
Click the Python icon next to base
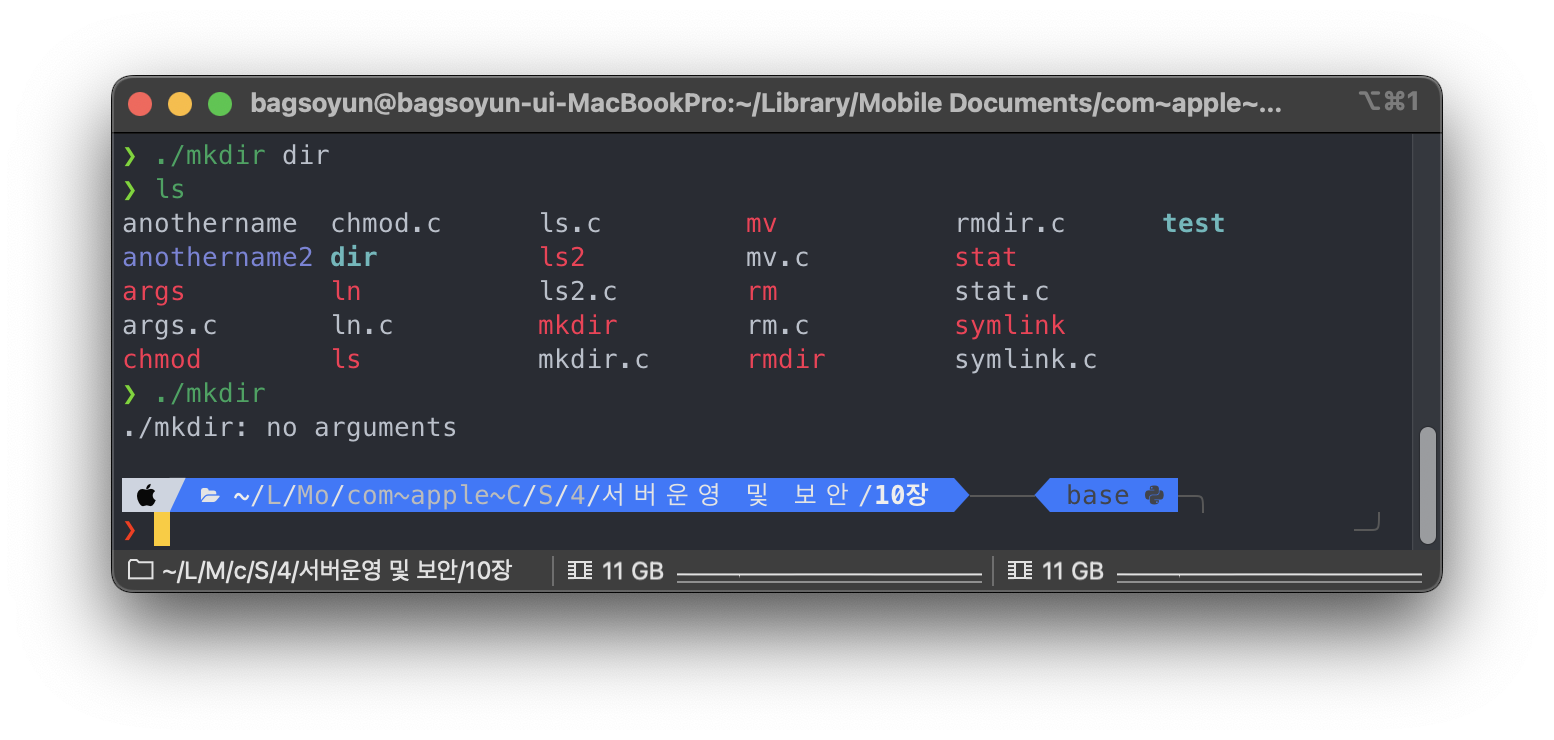(x=1154, y=495)
